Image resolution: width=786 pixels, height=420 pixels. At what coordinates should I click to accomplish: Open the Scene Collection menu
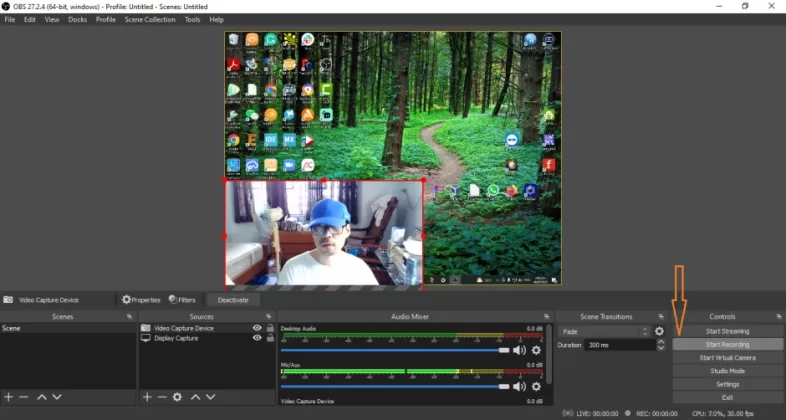[149, 19]
